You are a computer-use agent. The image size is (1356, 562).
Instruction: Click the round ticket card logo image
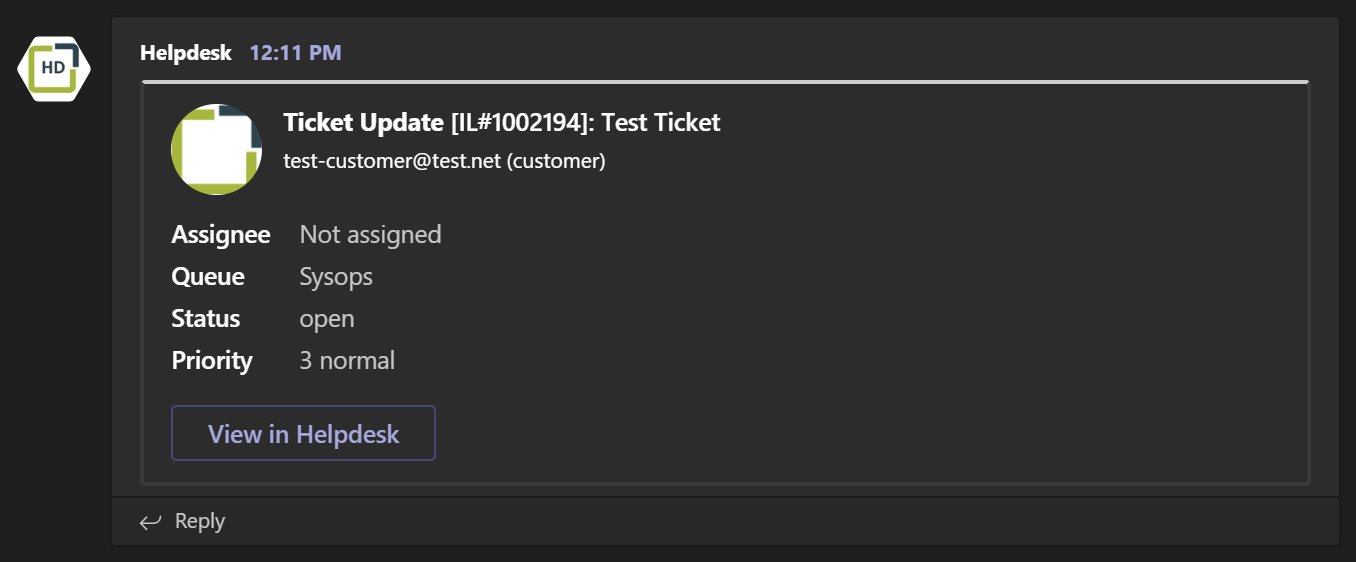click(217, 149)
